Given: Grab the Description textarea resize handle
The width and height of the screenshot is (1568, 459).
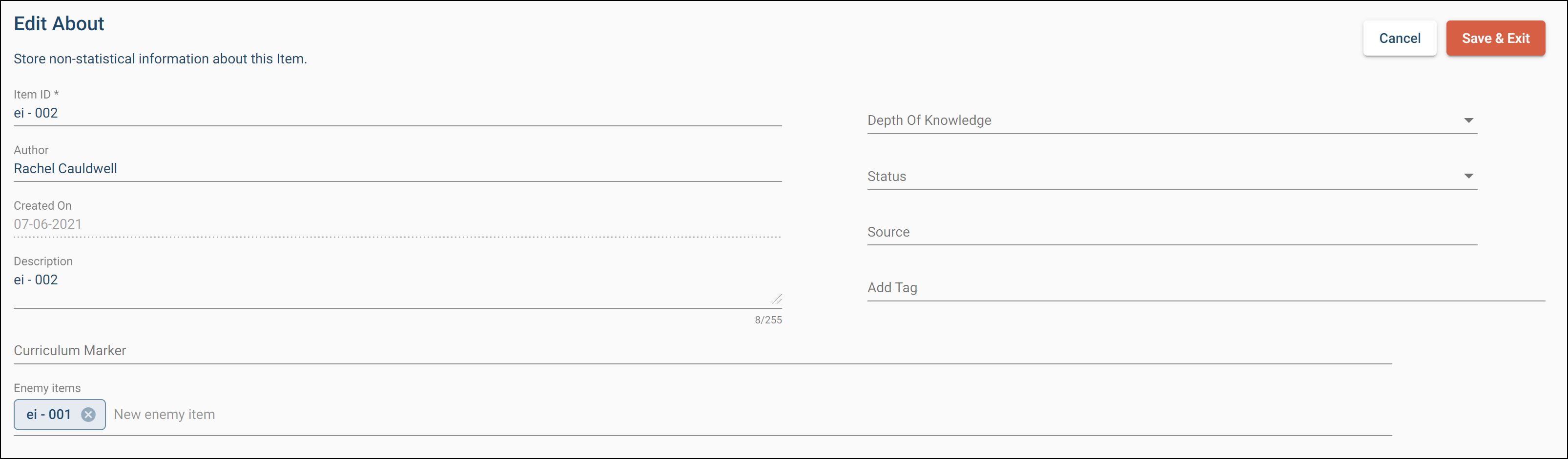Looking at the screenshot, I should tap(777, 299).
